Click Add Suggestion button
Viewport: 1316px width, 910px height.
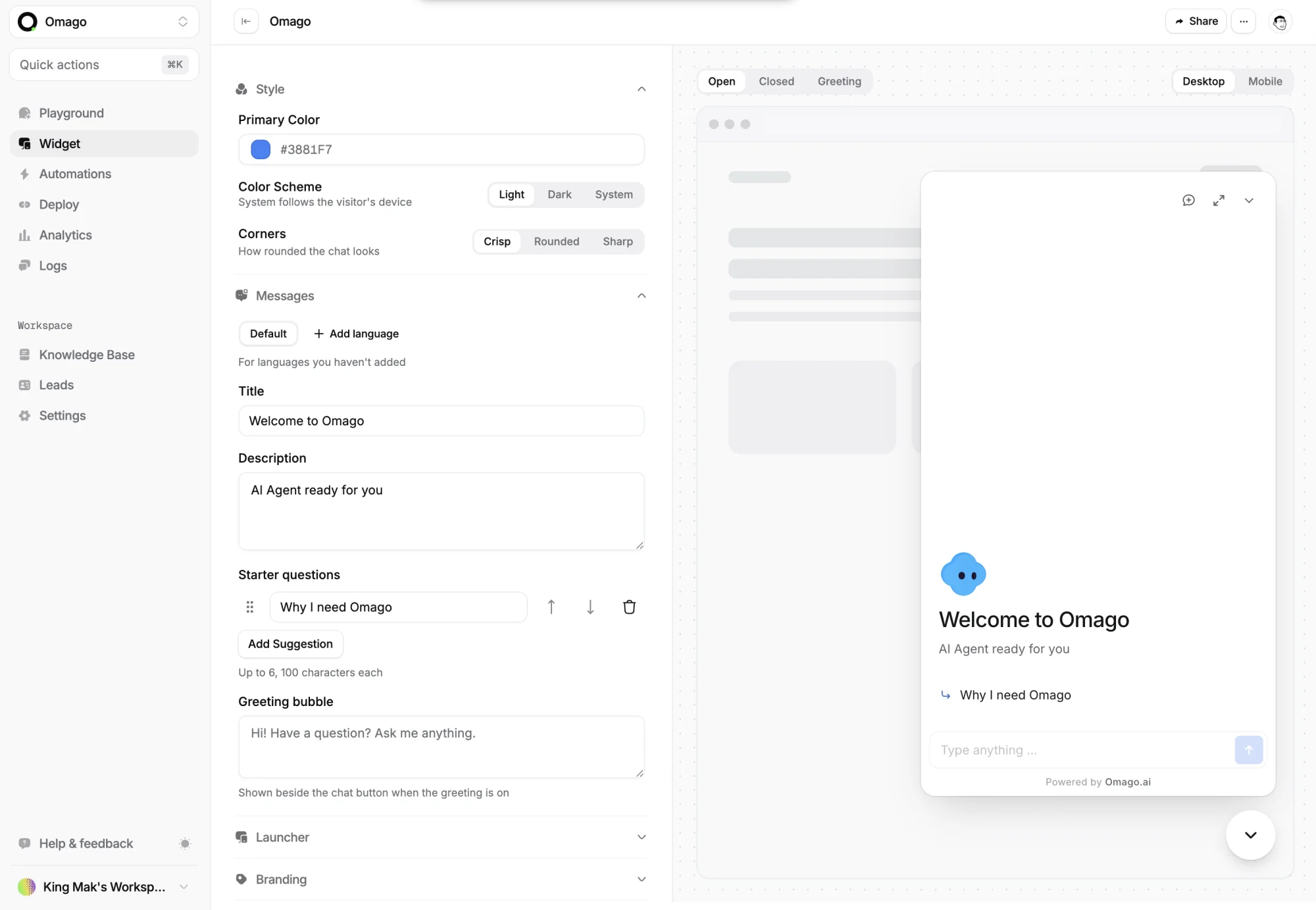[x=290, y=644]
